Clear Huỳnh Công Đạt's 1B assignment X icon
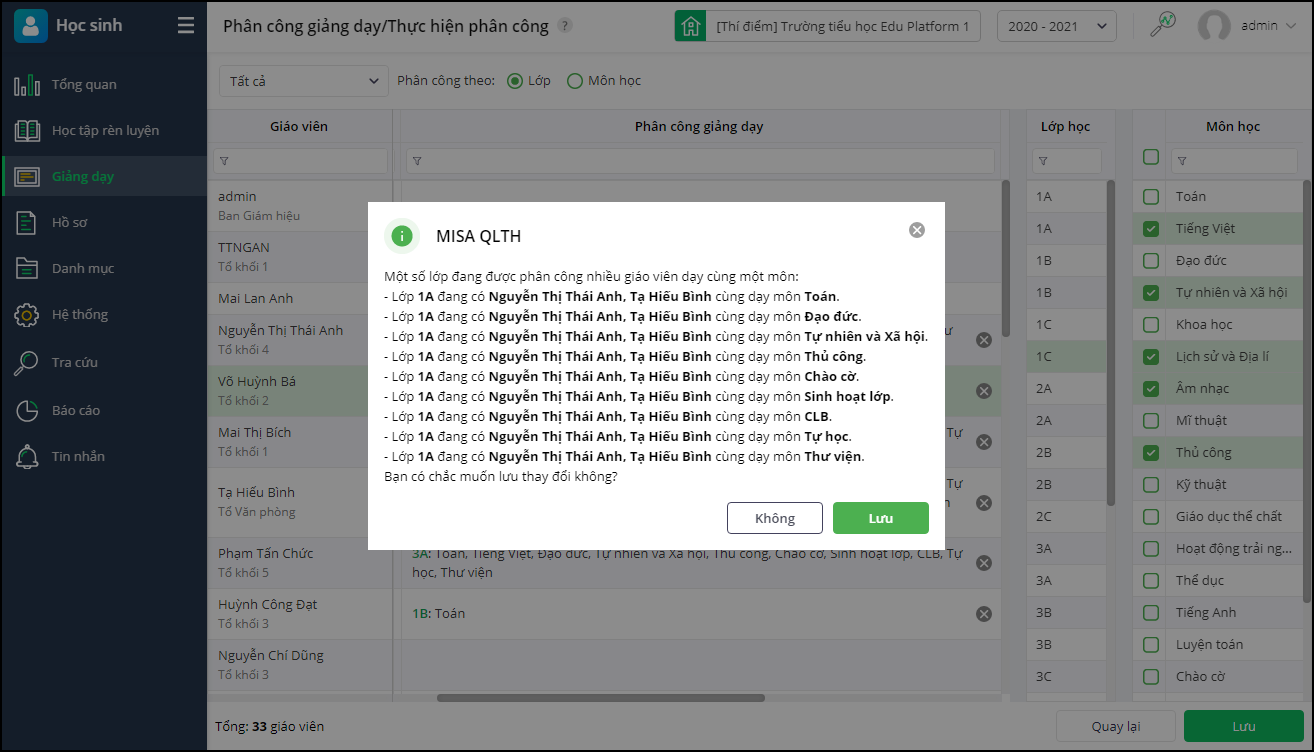 (x=983, y=614)
